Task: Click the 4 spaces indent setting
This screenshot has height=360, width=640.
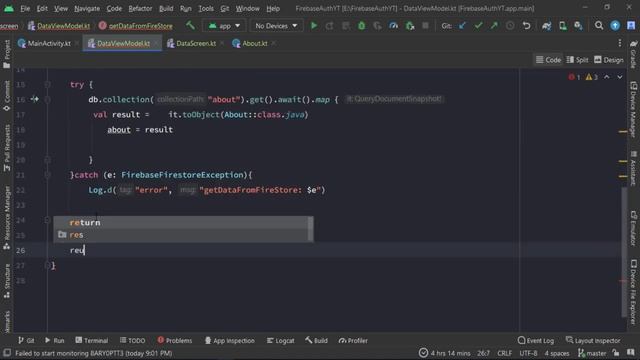Action: 556,353
